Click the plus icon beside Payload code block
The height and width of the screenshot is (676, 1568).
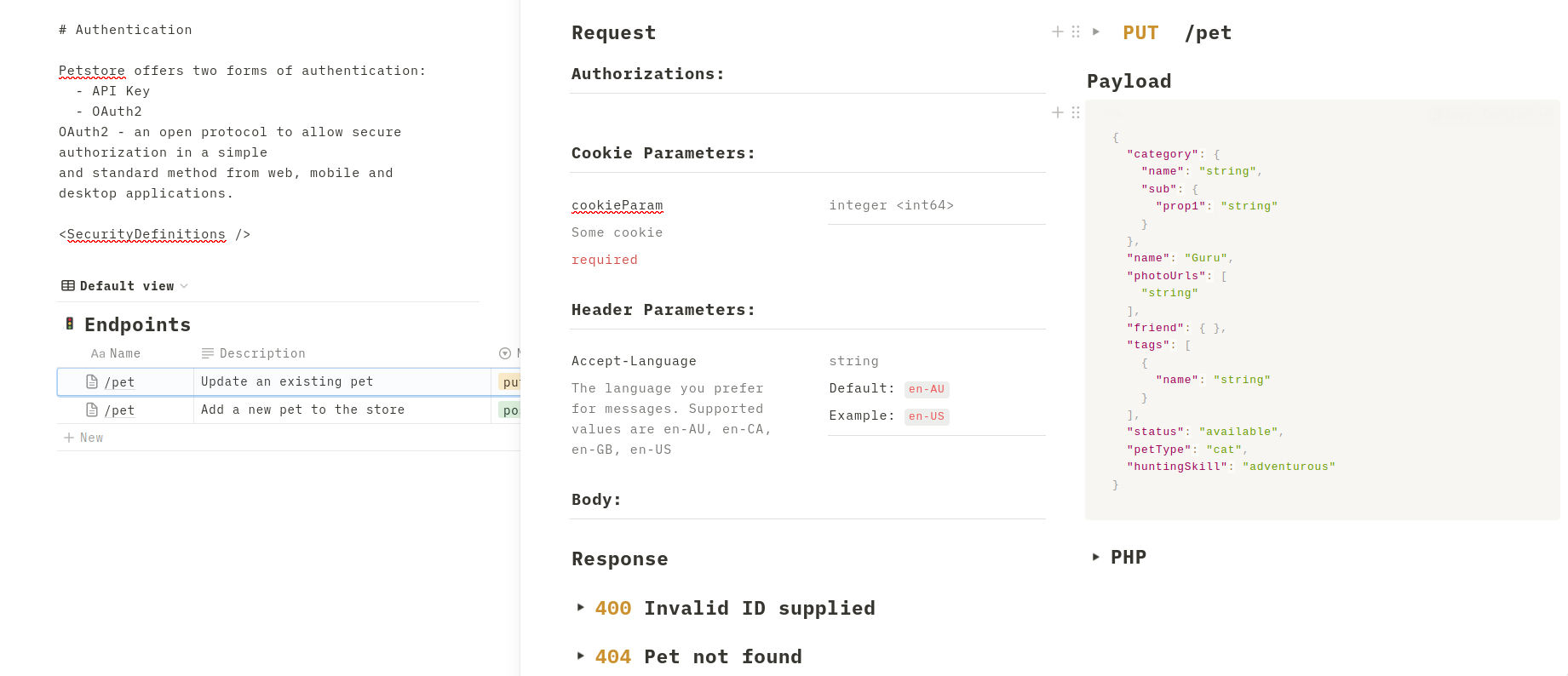(x=1058, y=112)
